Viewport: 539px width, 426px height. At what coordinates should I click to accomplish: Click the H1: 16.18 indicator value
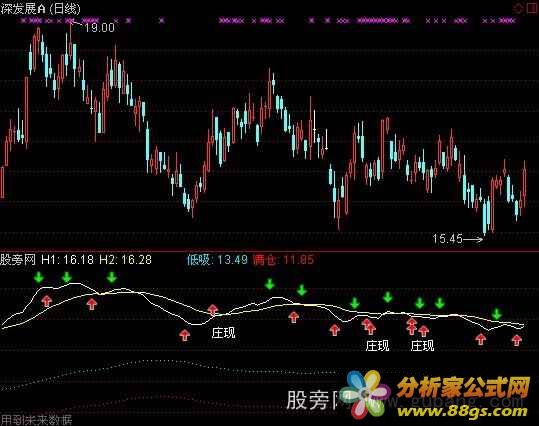pyautogui.click(x=67, y=260)
